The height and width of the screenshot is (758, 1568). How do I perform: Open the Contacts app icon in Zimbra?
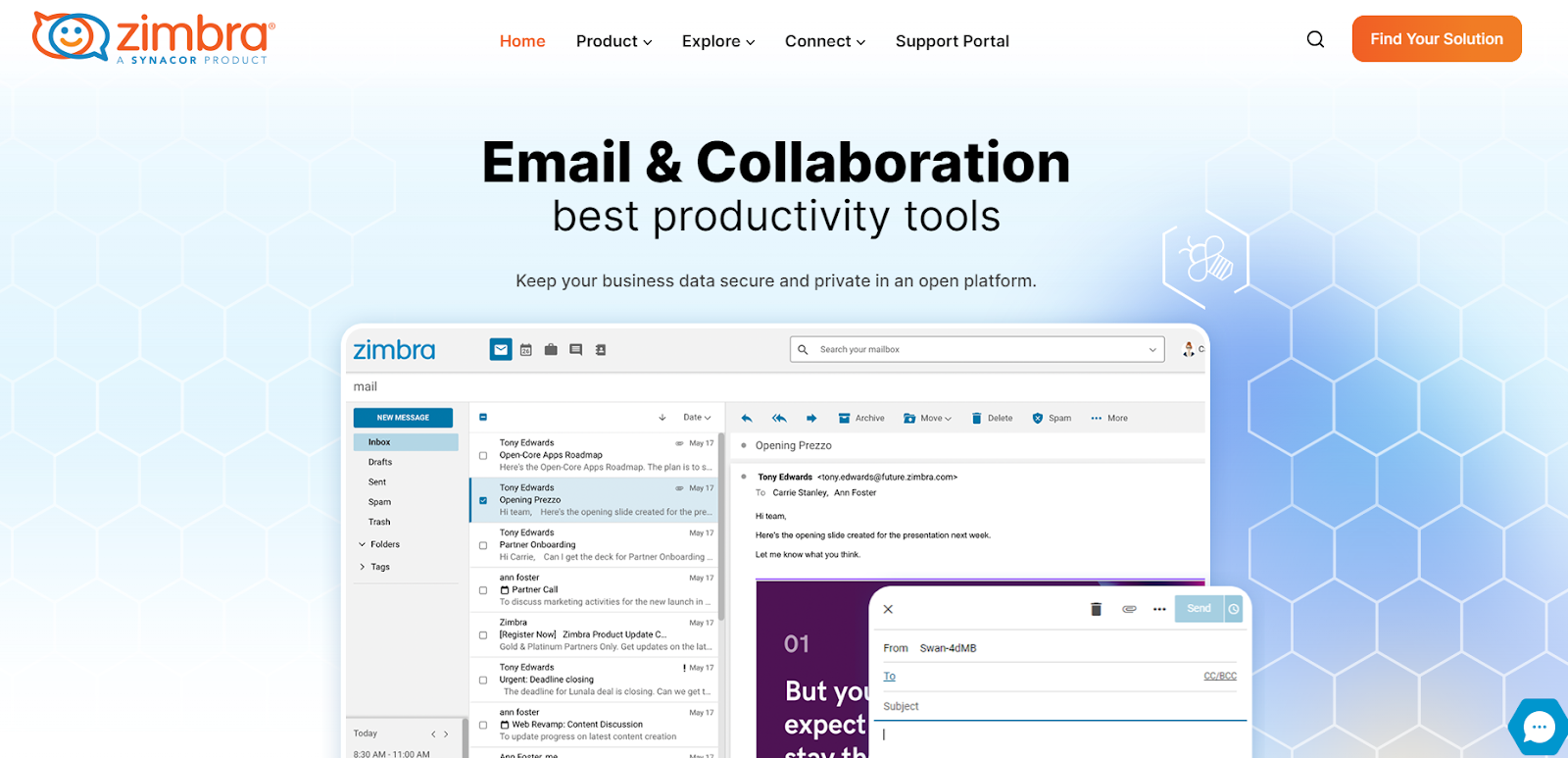[601, 350]
